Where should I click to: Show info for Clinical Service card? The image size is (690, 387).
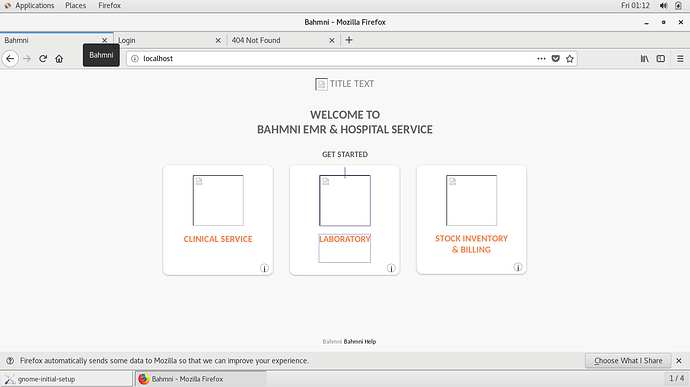[264, 268]
